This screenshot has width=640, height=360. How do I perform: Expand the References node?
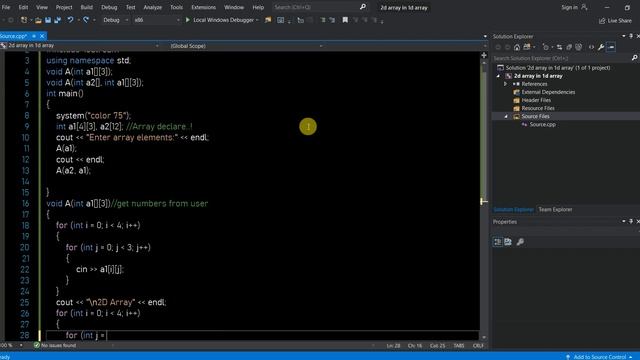pos(506,84)
